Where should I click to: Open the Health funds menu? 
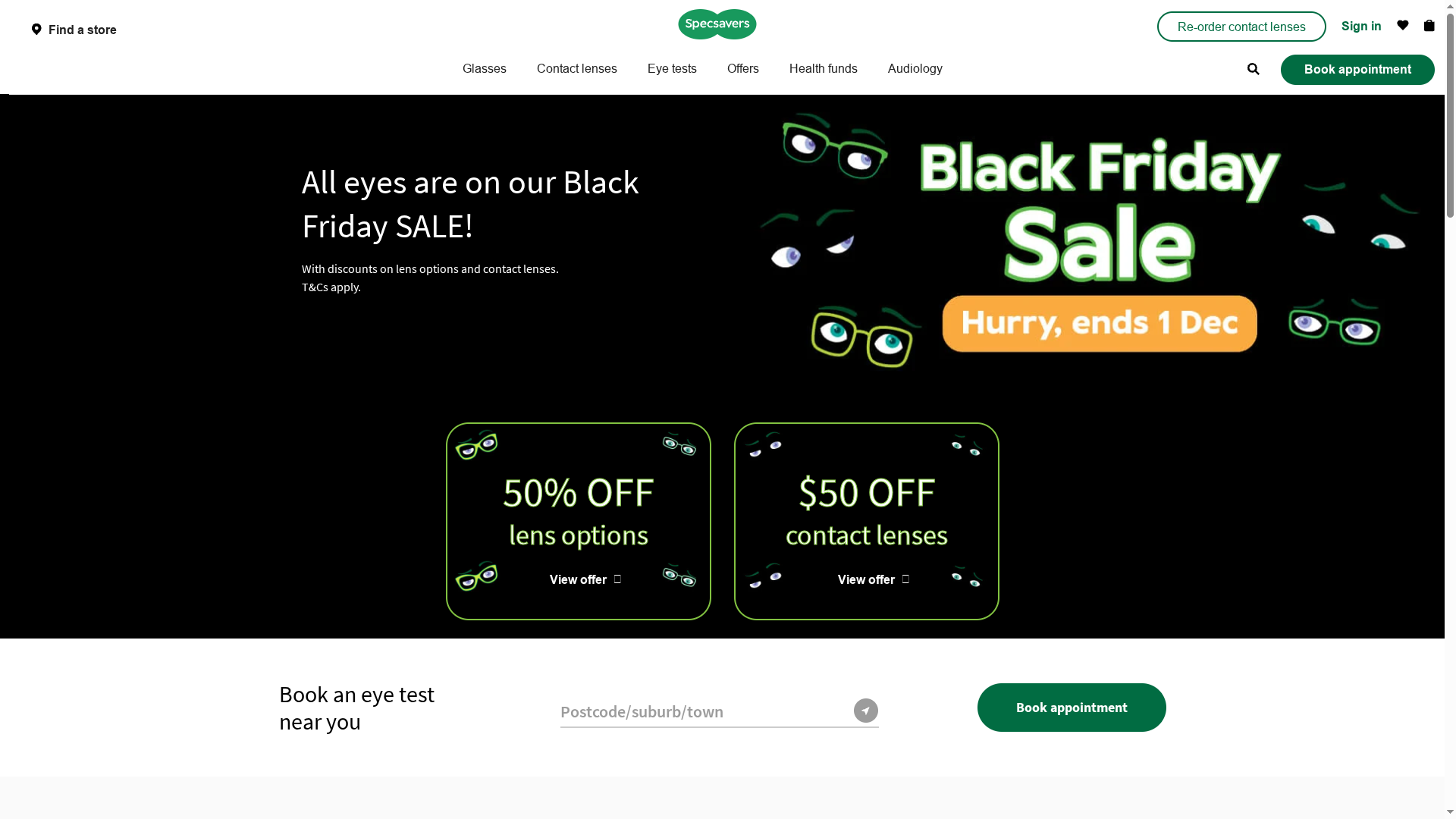pyautogui.click(x=823, y=68)
